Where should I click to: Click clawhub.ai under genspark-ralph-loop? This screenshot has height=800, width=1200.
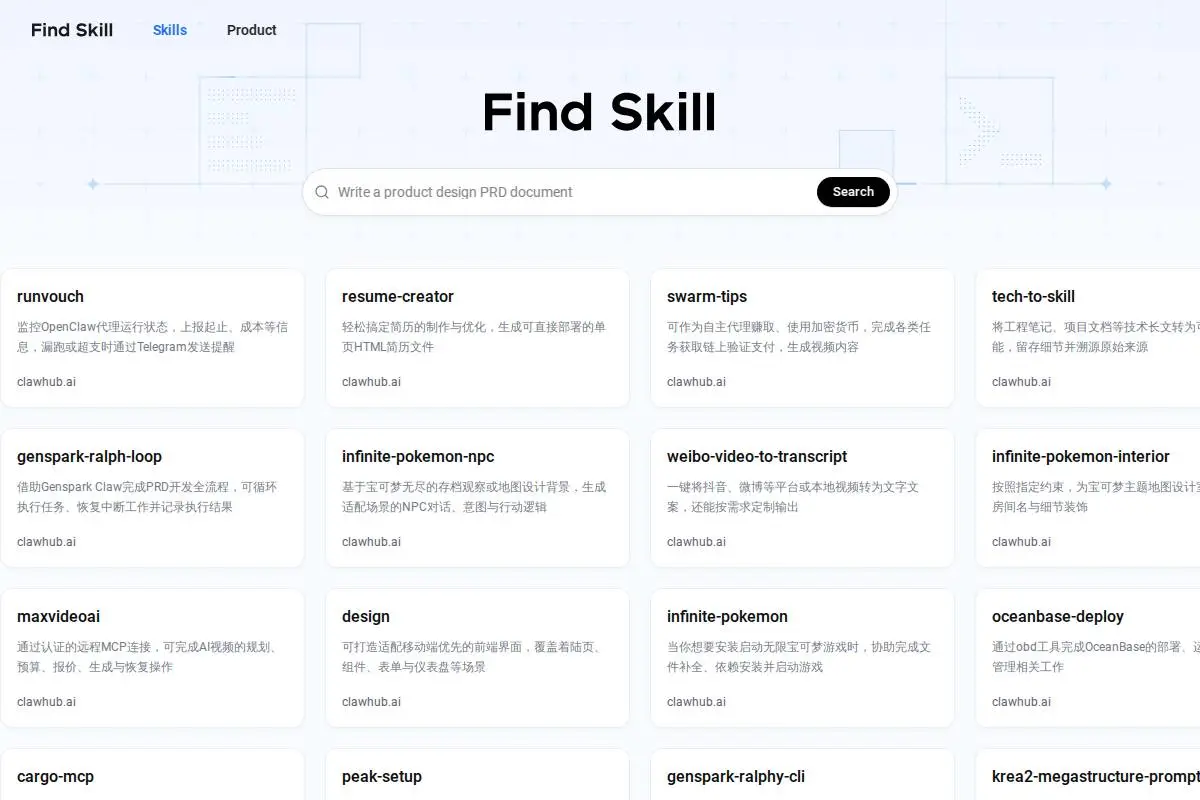point(46,542)
